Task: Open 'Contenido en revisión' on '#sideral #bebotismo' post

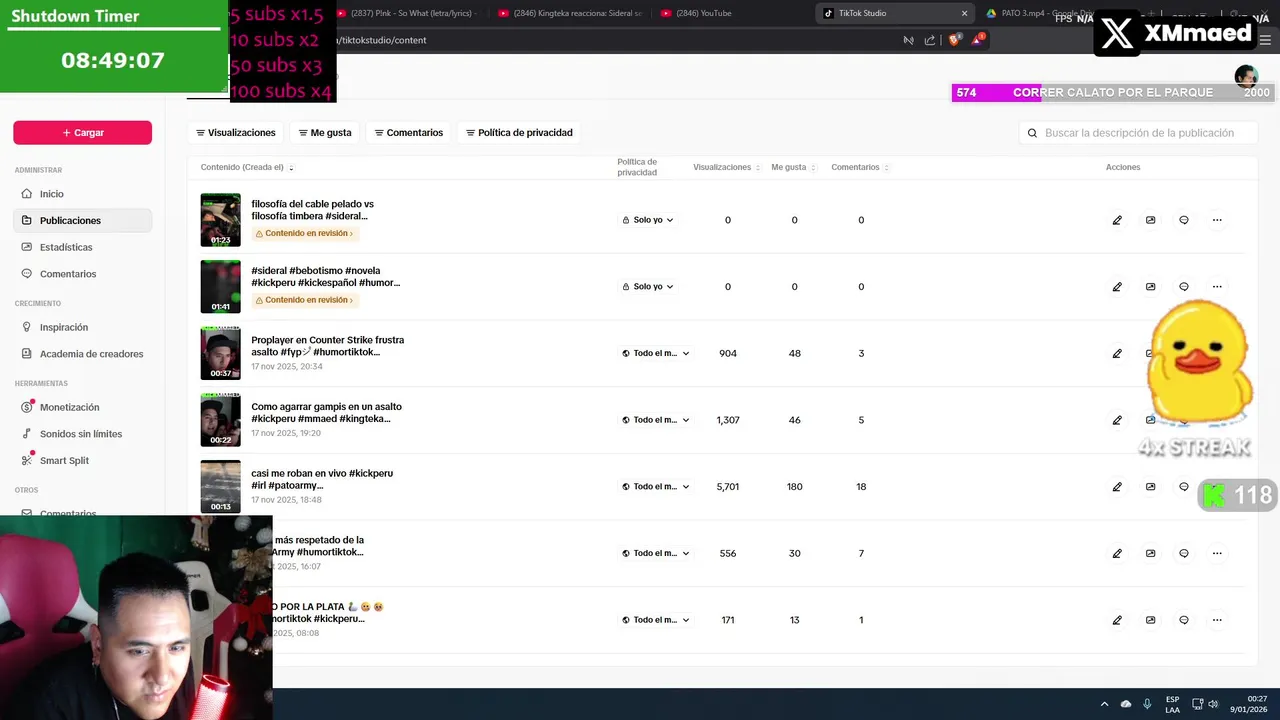Action: coord(304,300)
